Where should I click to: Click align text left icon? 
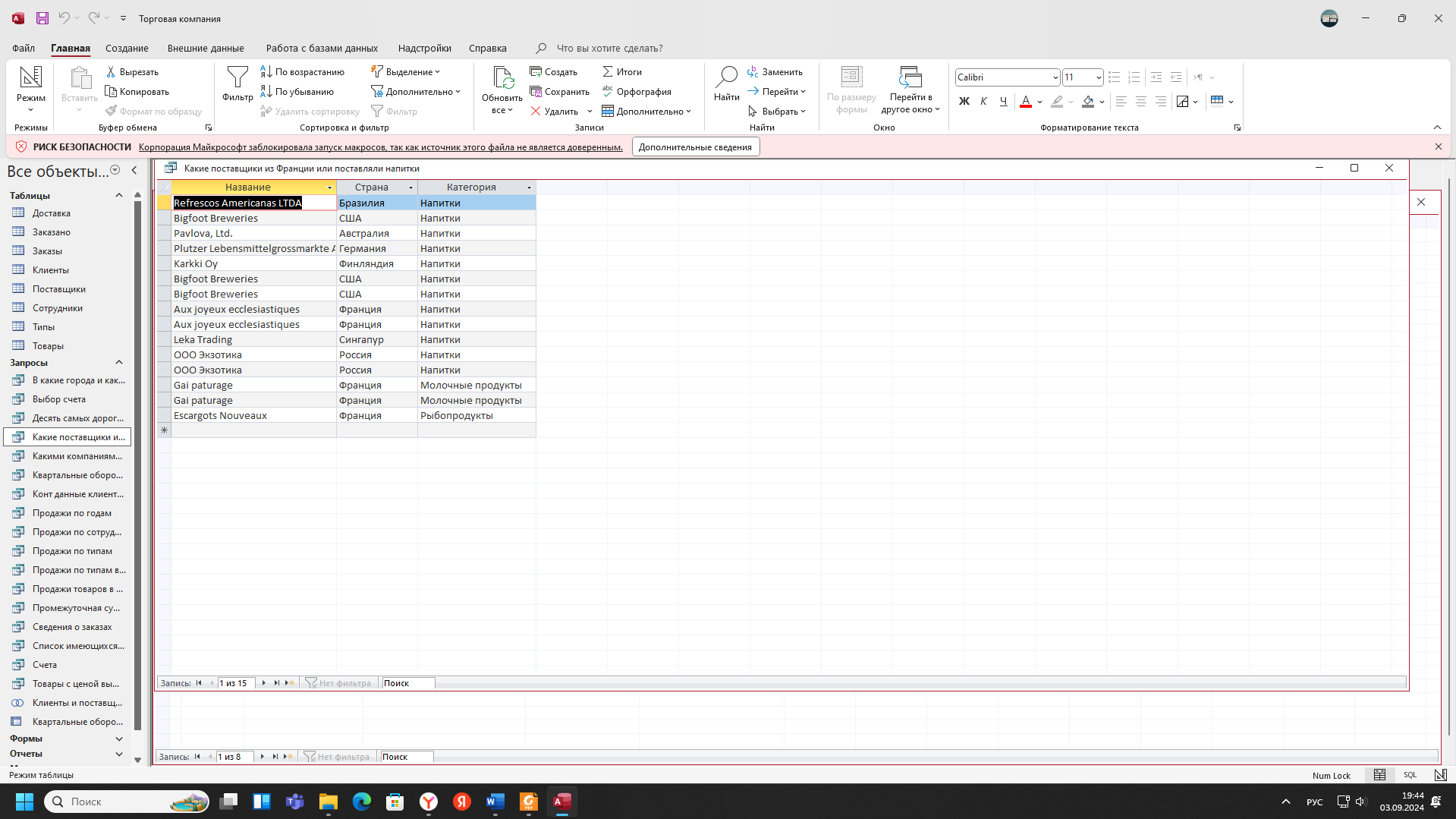[x=1121, y=101]
